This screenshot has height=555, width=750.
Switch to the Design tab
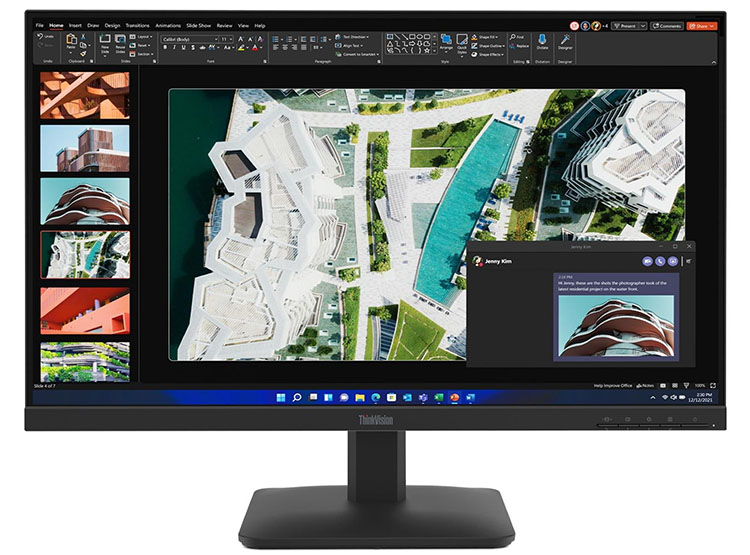pos(112,25)
